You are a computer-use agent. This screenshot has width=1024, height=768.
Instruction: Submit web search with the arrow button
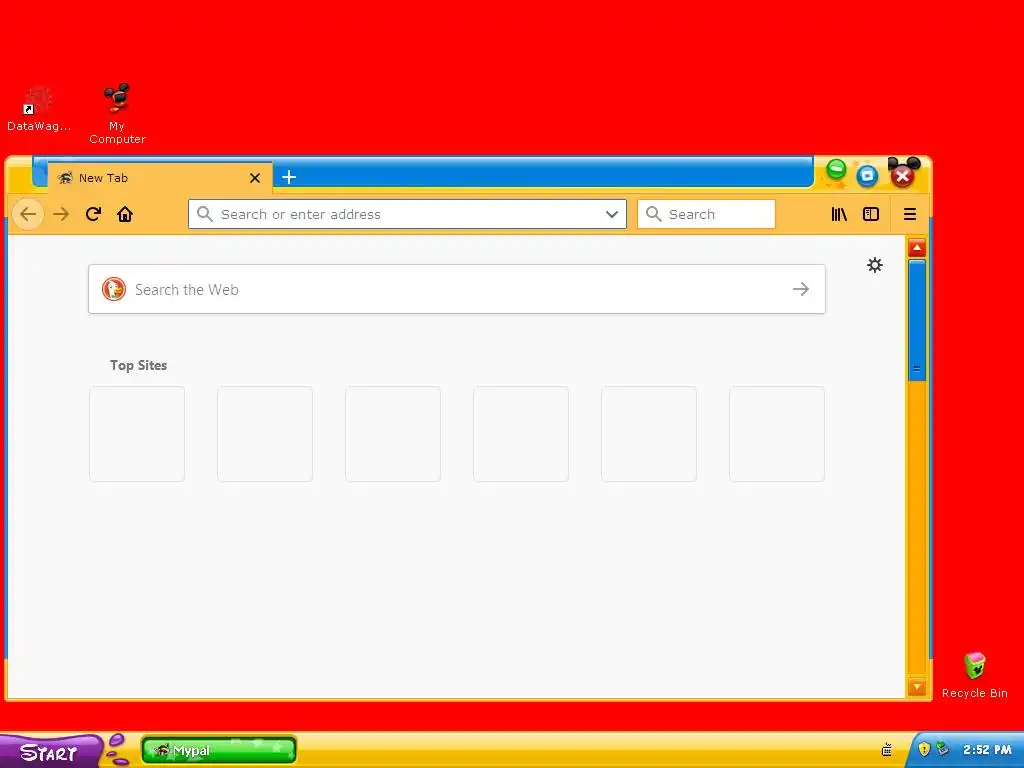801,289
